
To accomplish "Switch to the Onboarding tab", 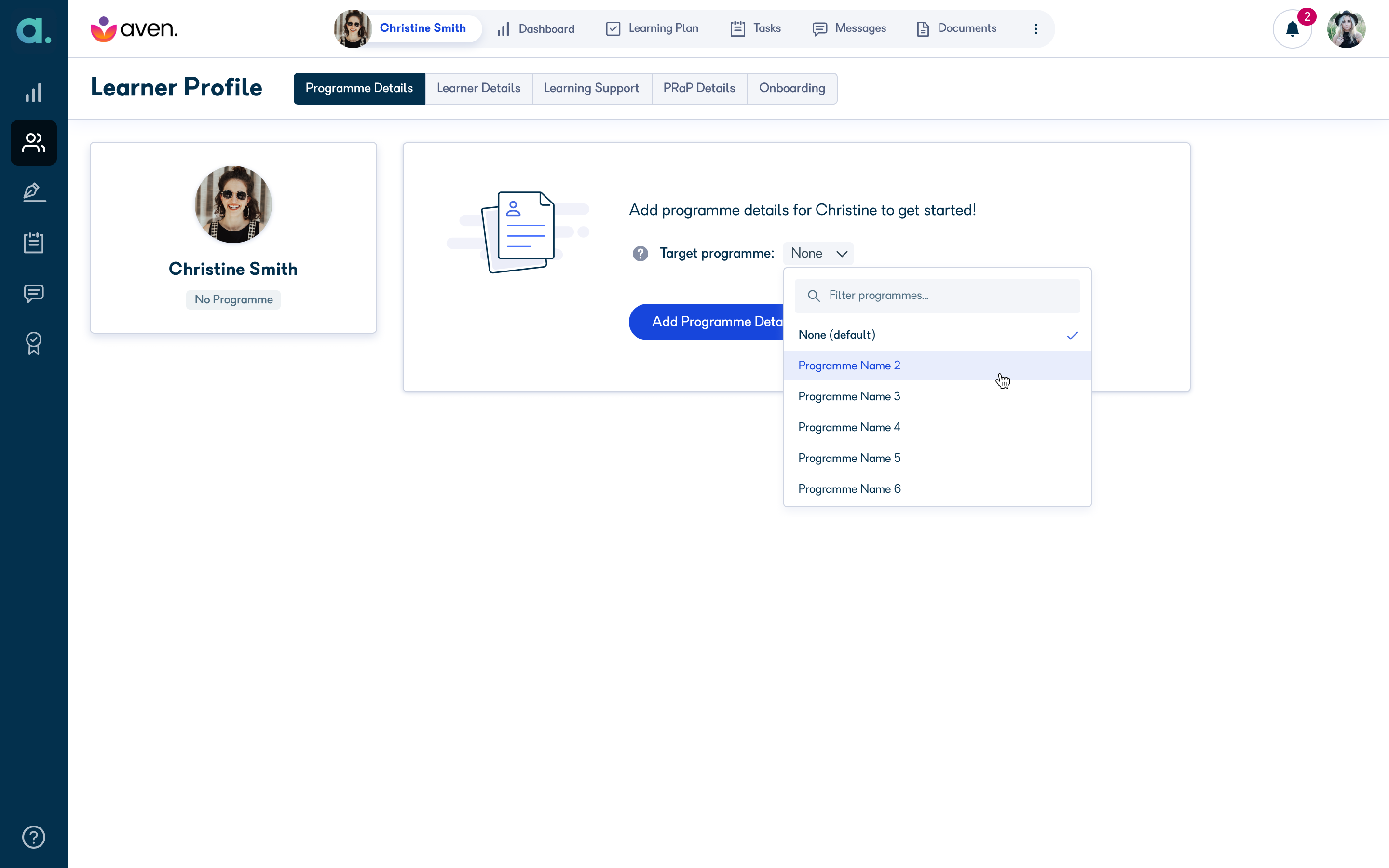I will 792,88.
